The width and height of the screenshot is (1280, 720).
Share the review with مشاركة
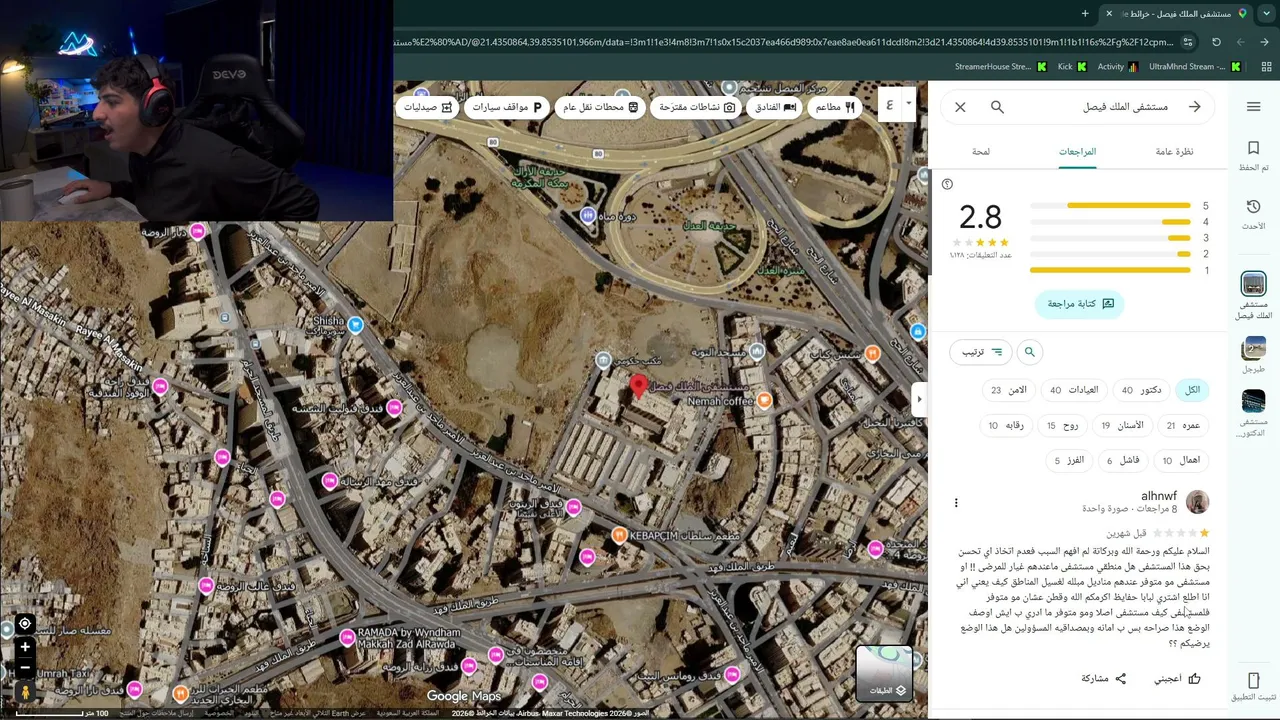tap(1104, 678)
